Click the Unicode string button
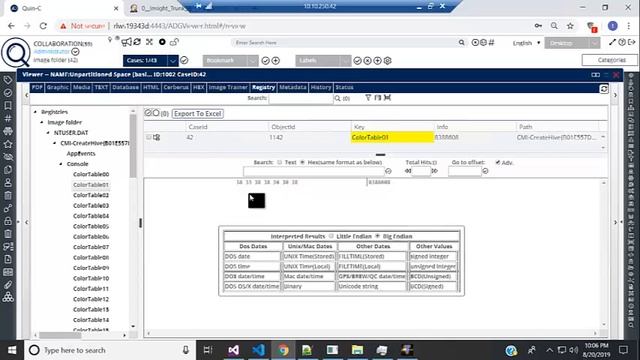This screenshot has height=360, width=640. [x=372, y=286]
